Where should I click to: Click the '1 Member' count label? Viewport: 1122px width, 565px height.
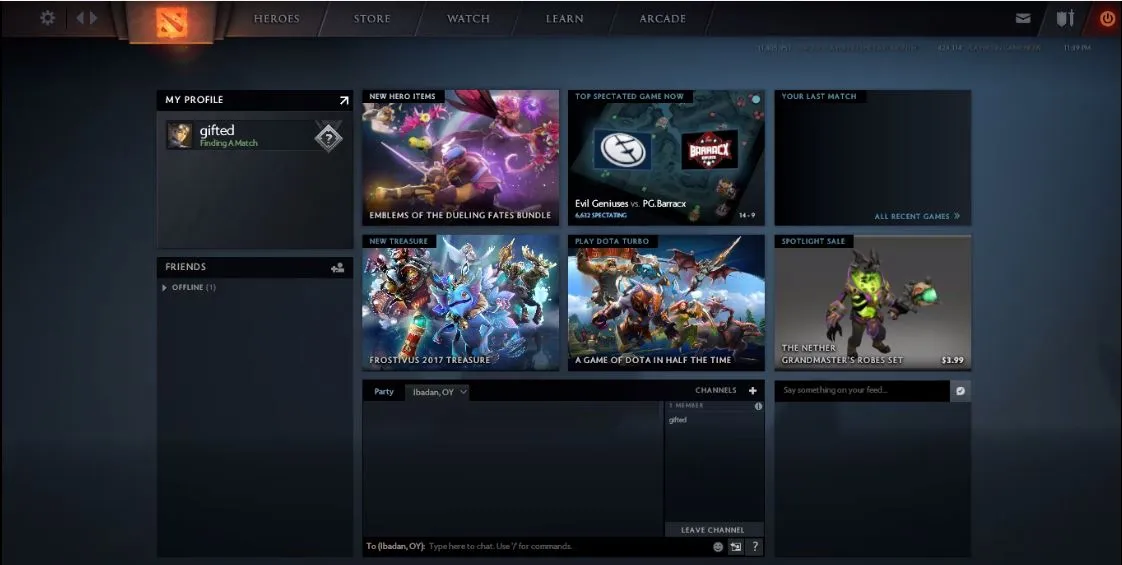click(686, 406)
